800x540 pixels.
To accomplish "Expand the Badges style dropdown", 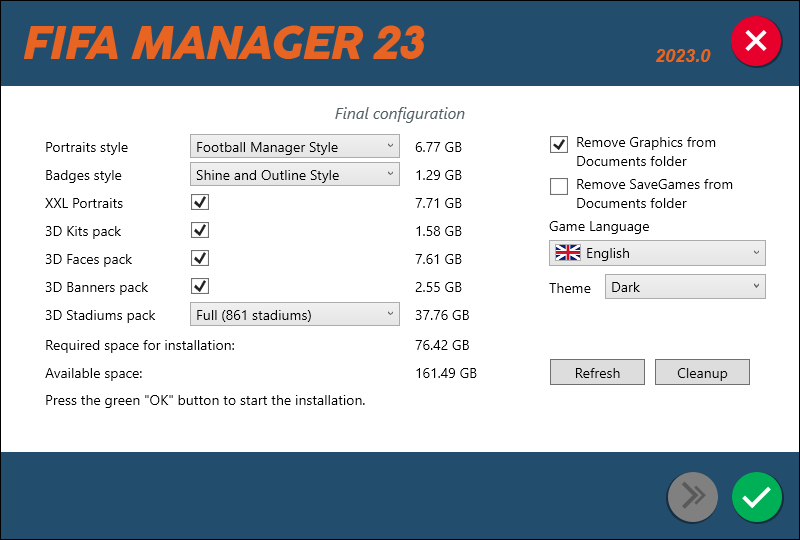I will click(x=294, y=175).
